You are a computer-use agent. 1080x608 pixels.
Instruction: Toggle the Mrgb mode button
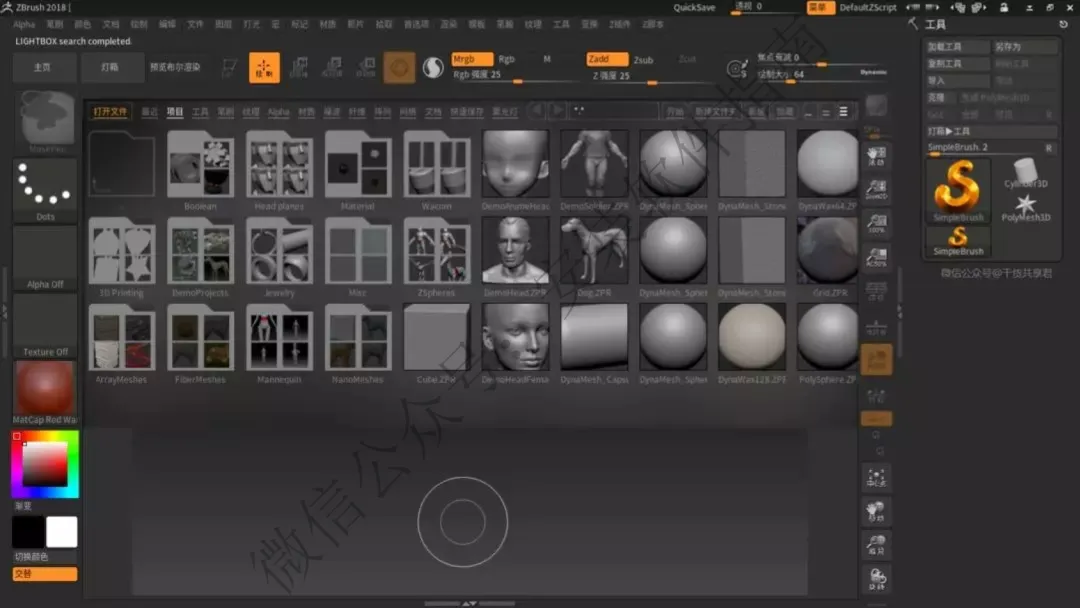click(472, 59)
